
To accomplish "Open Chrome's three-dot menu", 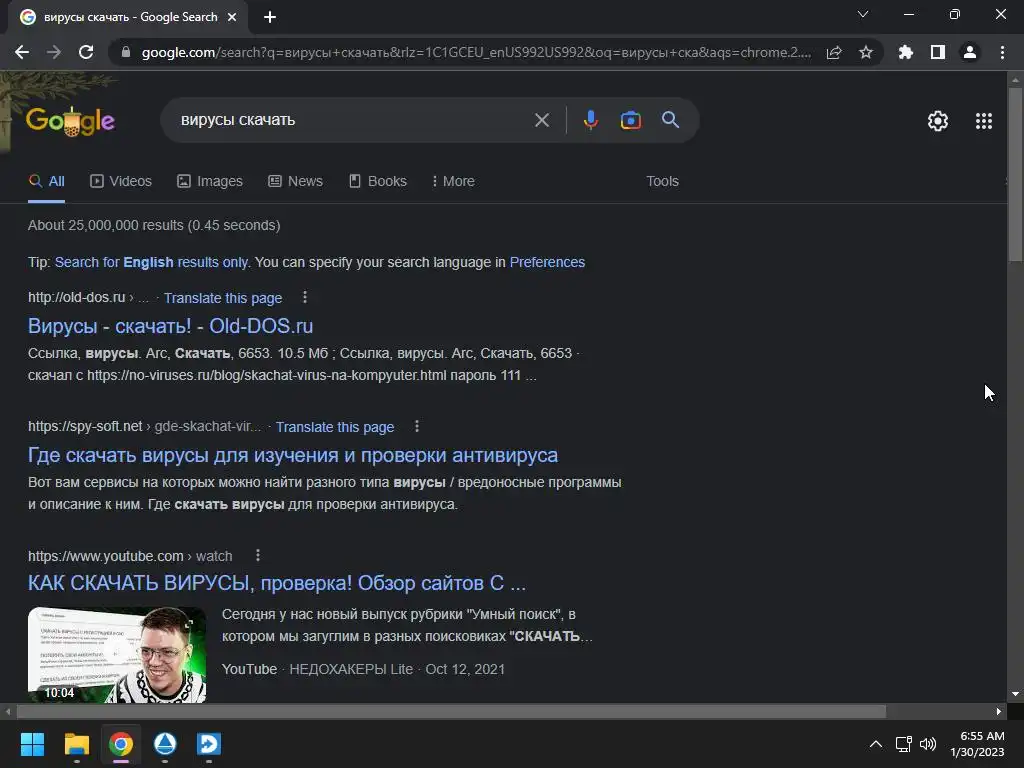I will pos(1002,52).
